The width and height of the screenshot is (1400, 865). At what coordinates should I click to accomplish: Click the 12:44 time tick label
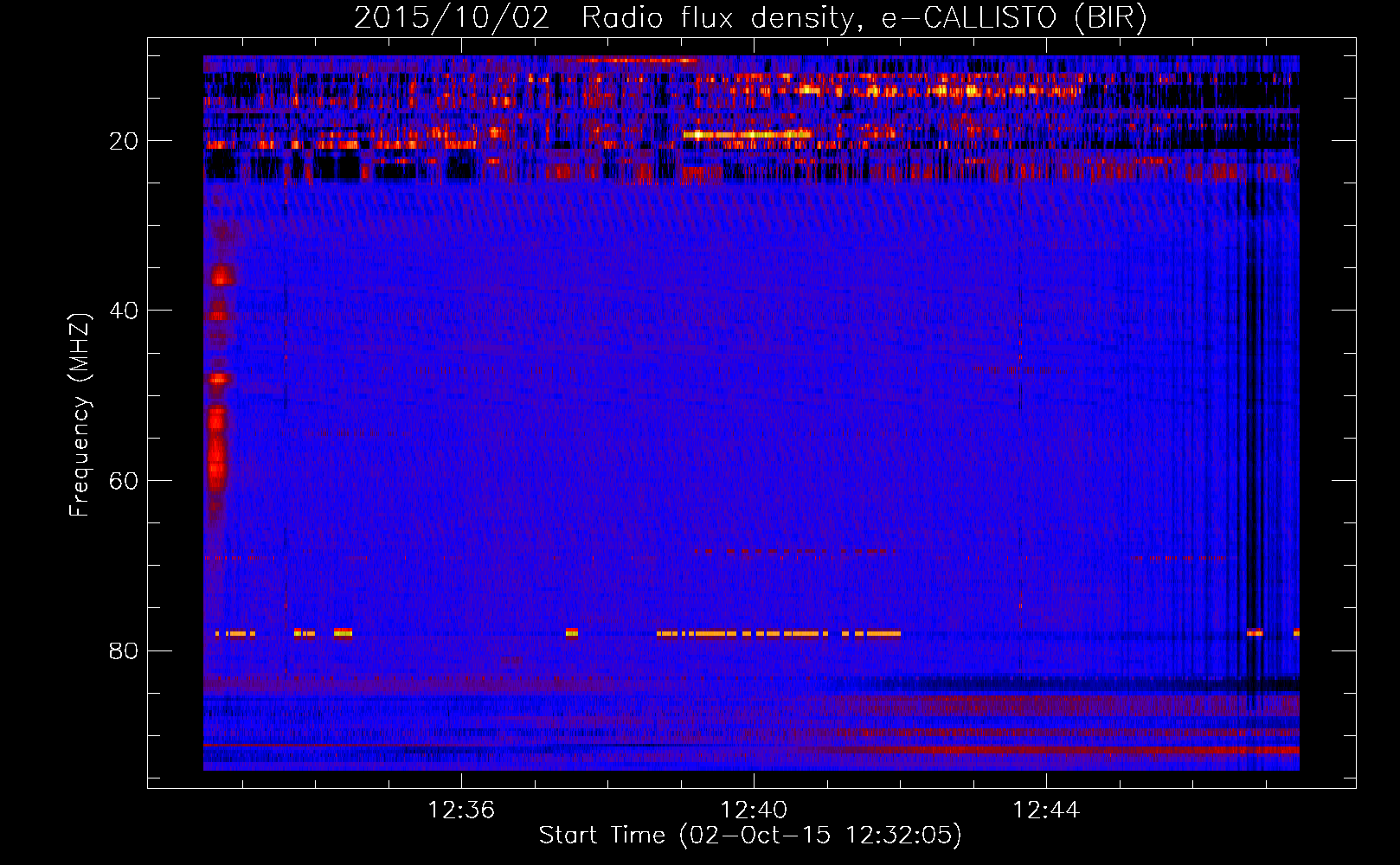pyautogui.click(x=1046, y=810)
